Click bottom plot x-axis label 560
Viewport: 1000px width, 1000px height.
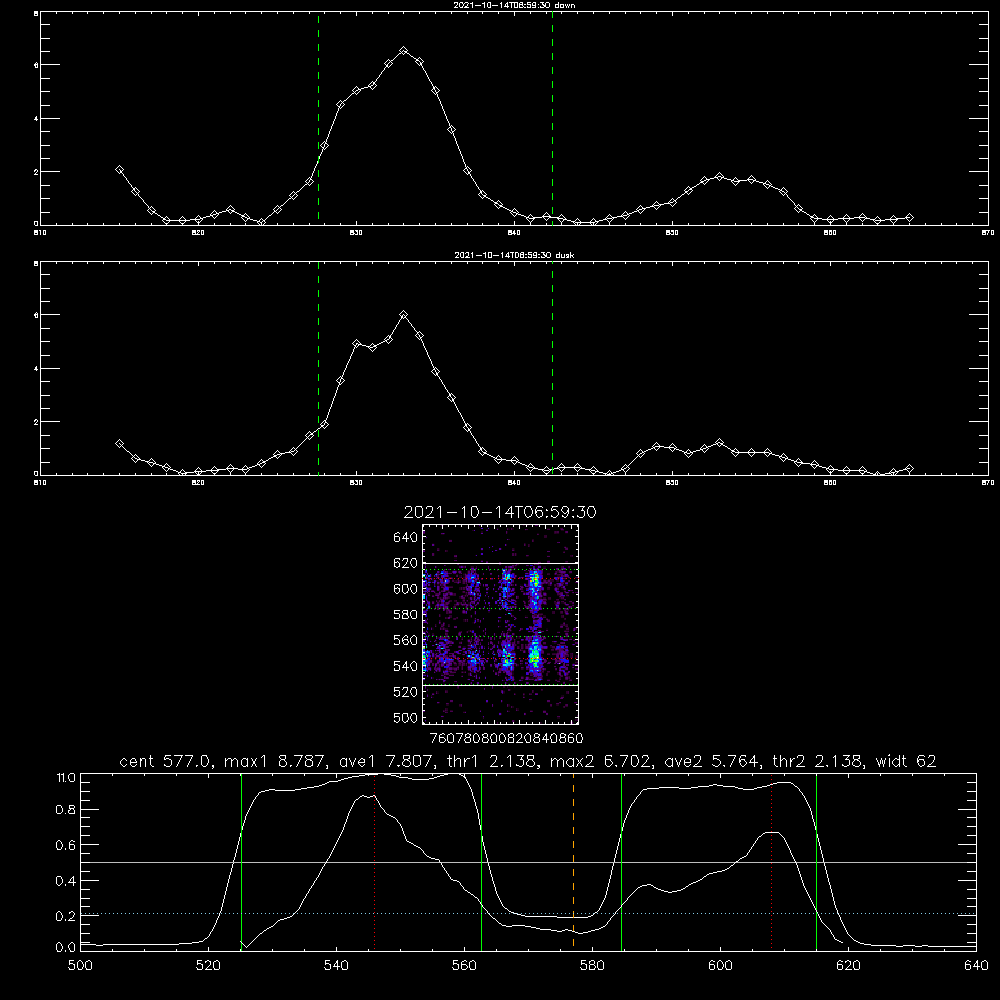tap(464, 966)
